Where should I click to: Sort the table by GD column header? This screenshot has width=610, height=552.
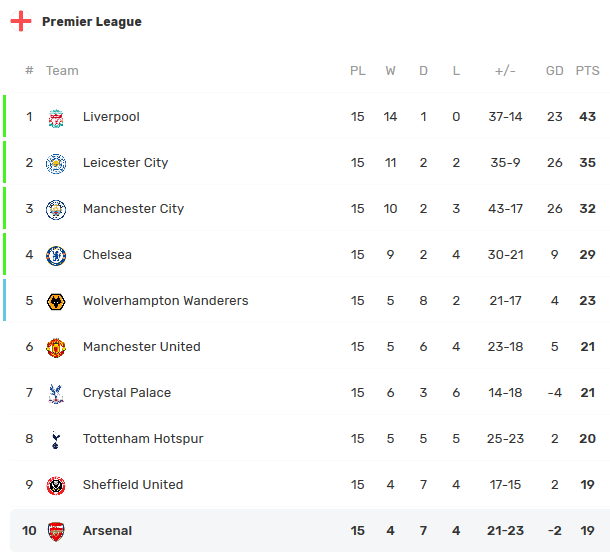tap(555, 71)
